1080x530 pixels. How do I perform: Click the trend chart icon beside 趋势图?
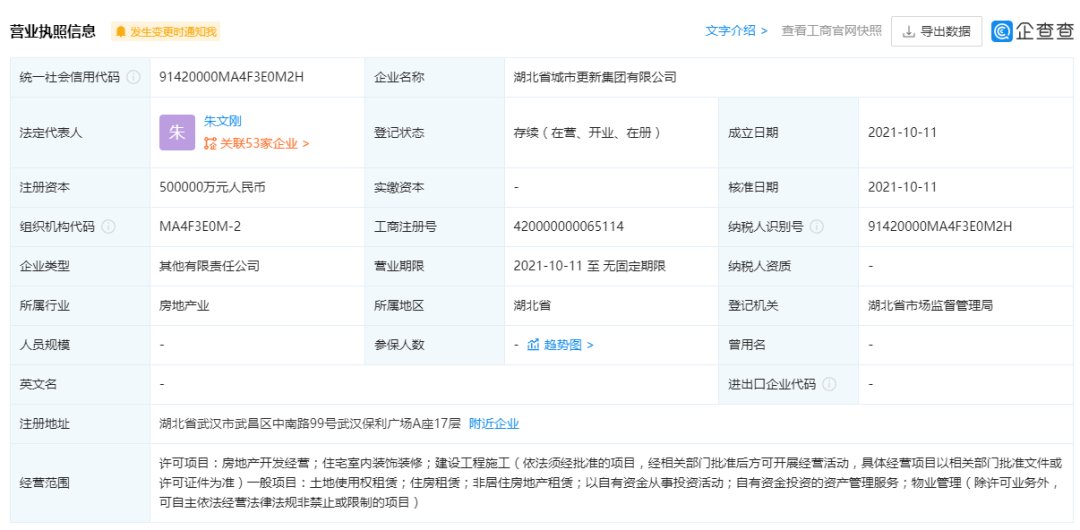[x=533, y=345]
